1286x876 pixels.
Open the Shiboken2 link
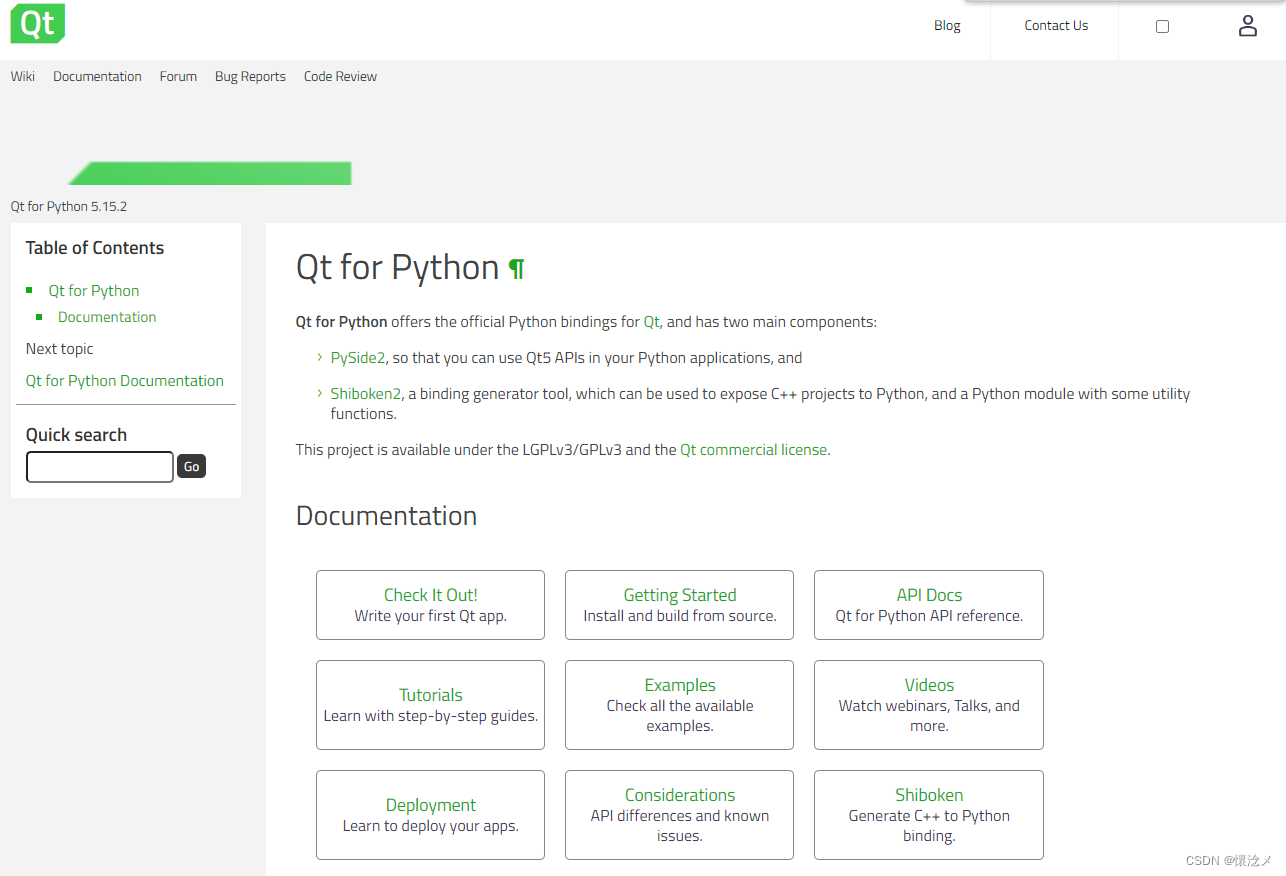tap(366, 394)
